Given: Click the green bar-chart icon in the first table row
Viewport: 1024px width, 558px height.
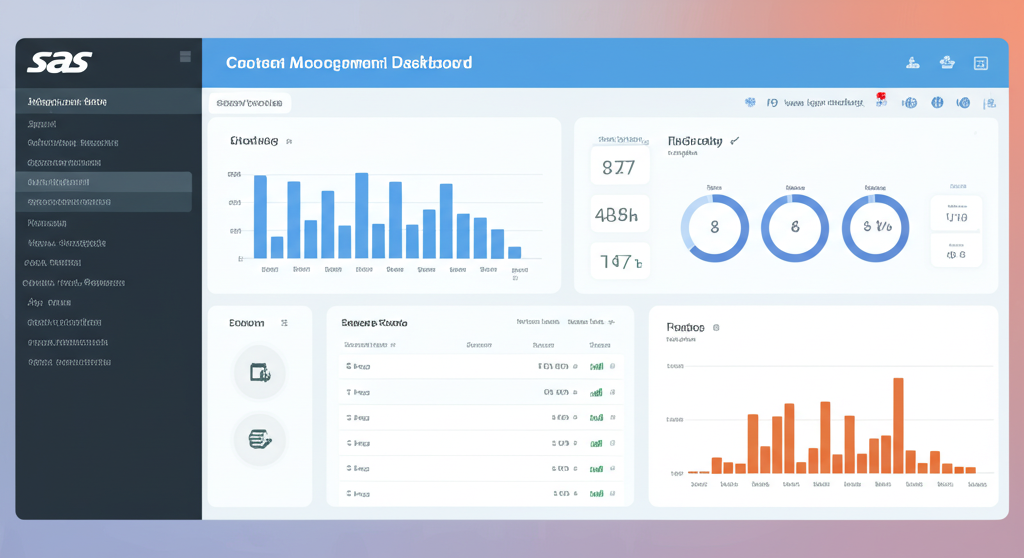Looking at the screenshot, I should click(596, 367).
